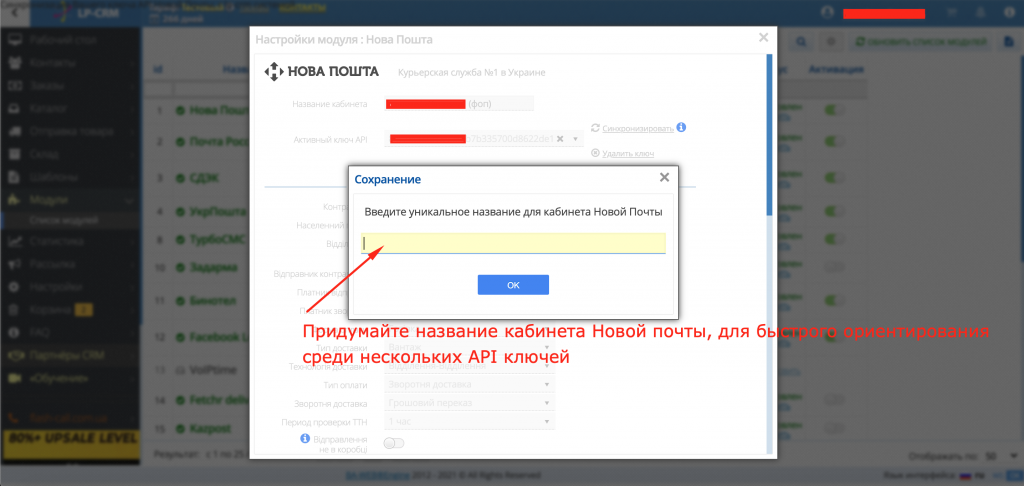Image resolution: width=1024 pixels, height=486 pixels.
Task: Click the circled X icon beside Удалить ключ
Action: [x=595, y=153]
